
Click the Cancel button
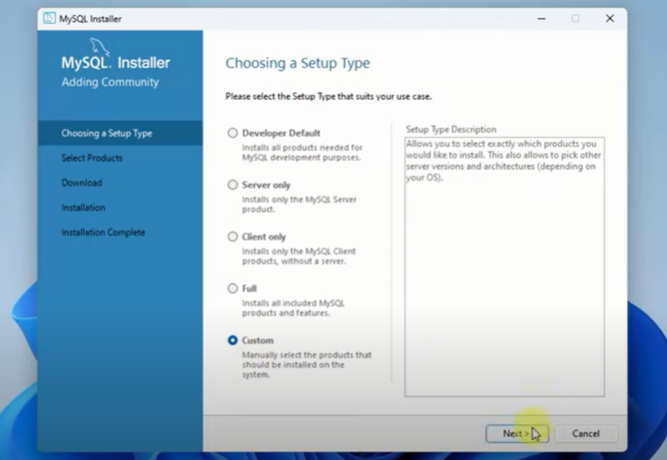pyautogui.click(x=586, y=434)
